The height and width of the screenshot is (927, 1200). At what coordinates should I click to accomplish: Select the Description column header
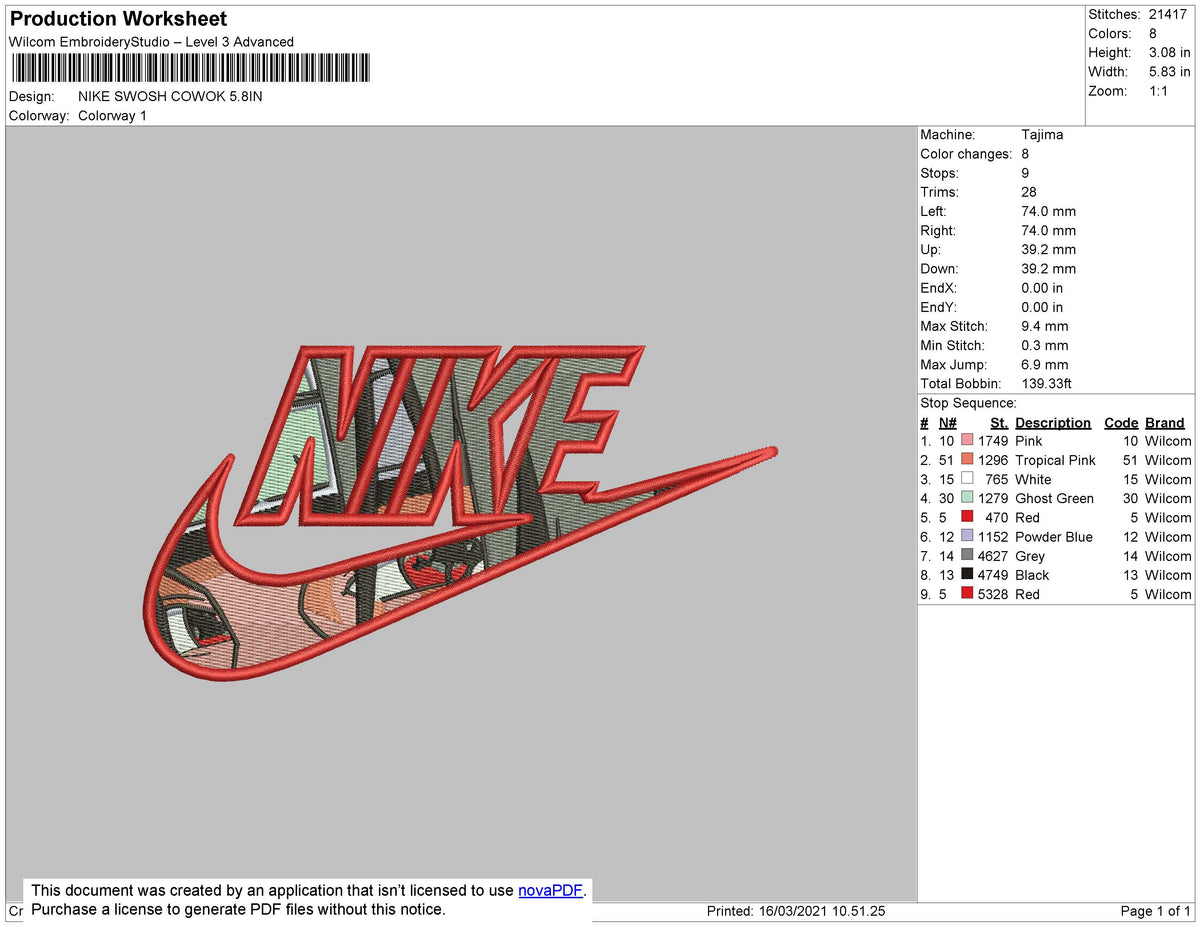click(1053, 422)
